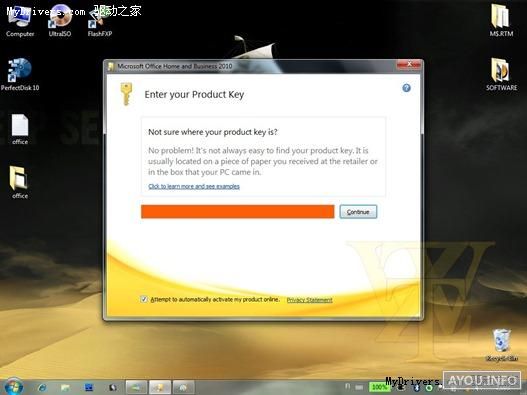Select the office text file icon
Viewport: 527px width, 395px height.
20,129
